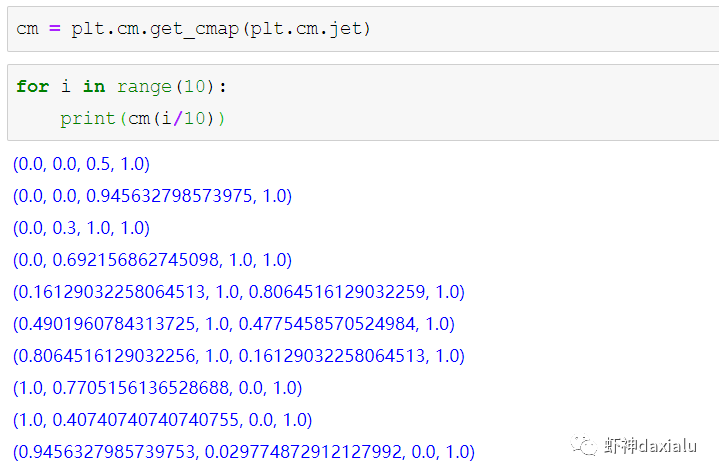
Task: Click last output line starting with 0.9456327985739753
Action: pos(243,452)
